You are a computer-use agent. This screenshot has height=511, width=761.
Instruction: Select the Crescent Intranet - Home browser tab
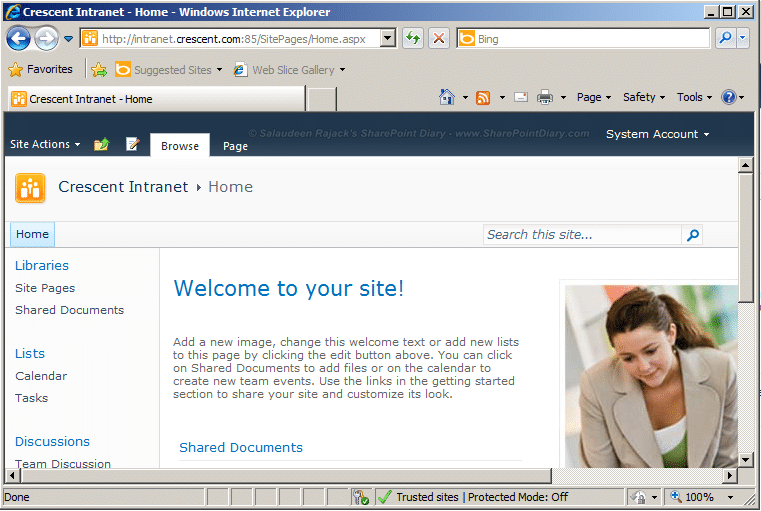[157, 99]
